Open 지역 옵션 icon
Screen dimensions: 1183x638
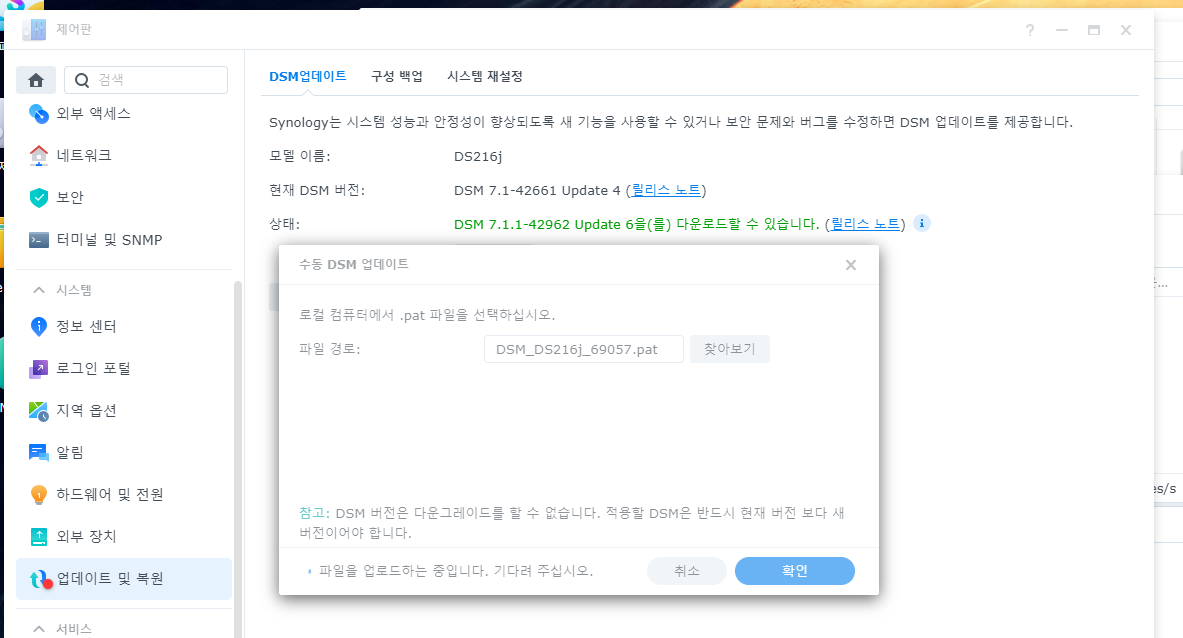(38, 411)
